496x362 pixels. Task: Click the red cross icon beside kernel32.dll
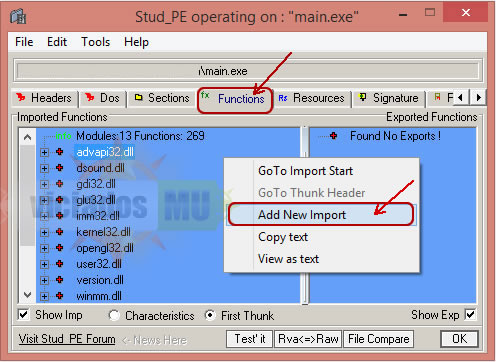(60, 231)
